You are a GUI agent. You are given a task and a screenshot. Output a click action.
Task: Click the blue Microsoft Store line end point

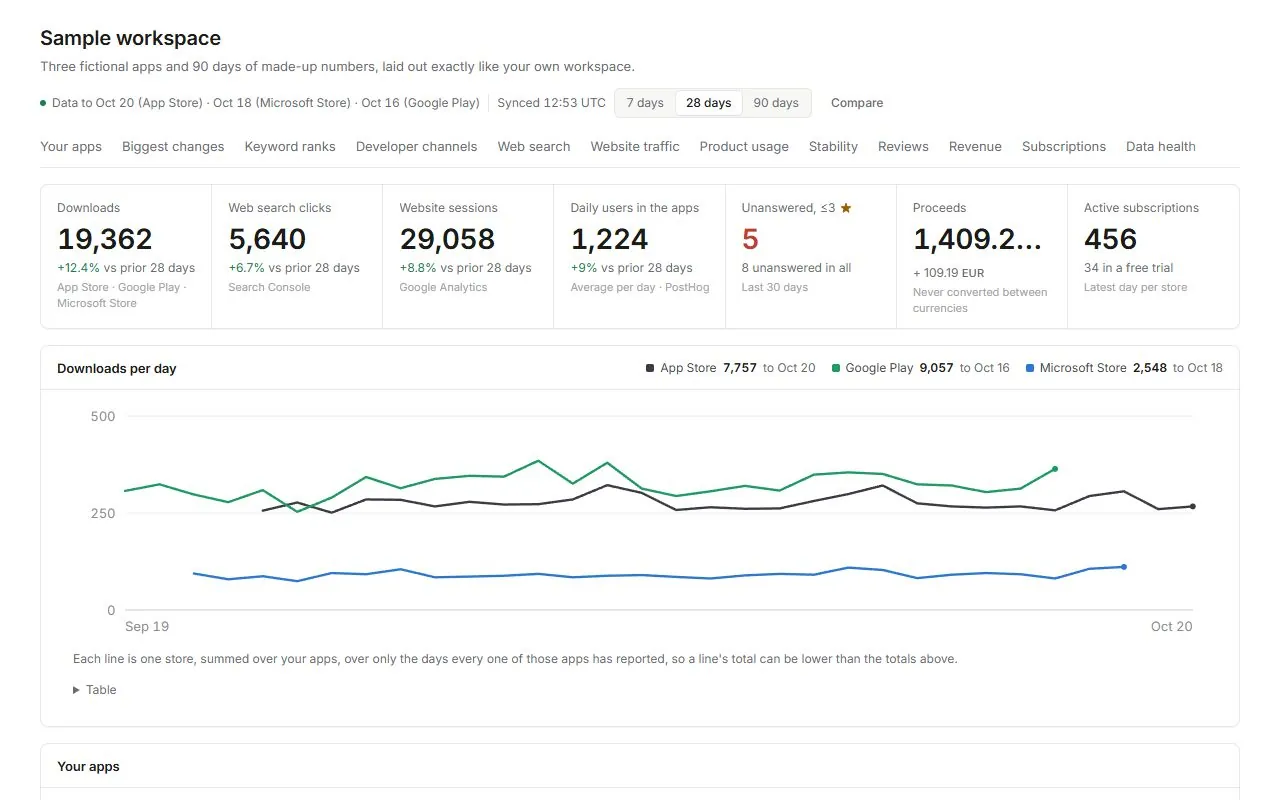pos(1124,567)
